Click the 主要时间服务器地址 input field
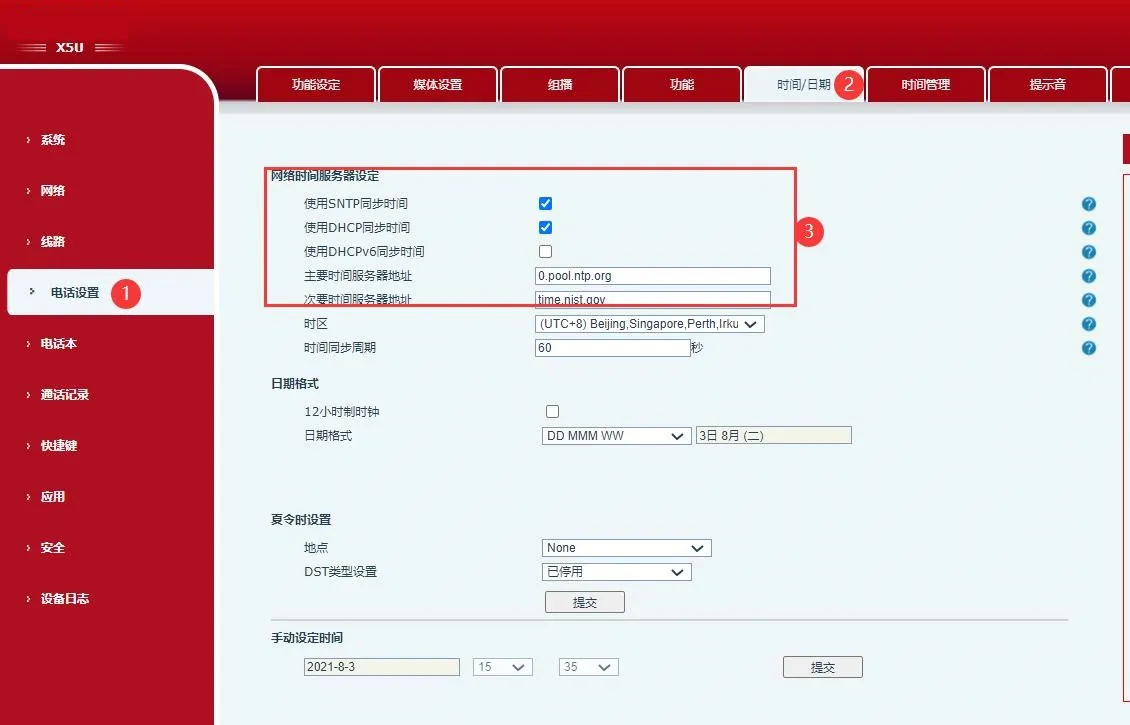Viewport: 1130px width, 725px height. coord(652,275)
